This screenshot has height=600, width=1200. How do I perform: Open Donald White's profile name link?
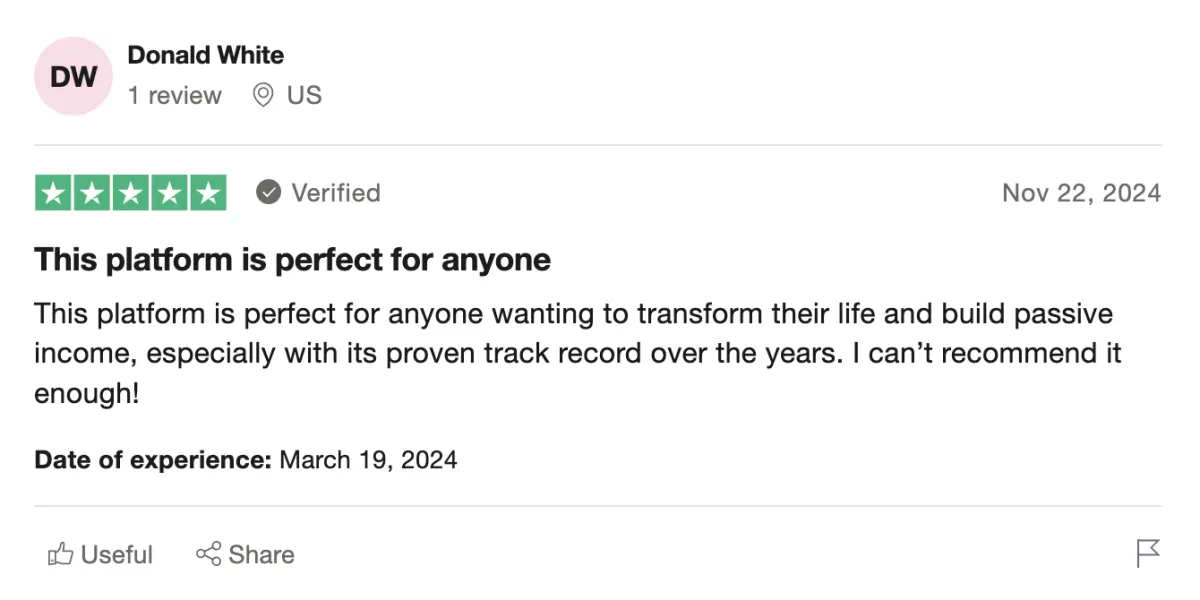[206, 55]
